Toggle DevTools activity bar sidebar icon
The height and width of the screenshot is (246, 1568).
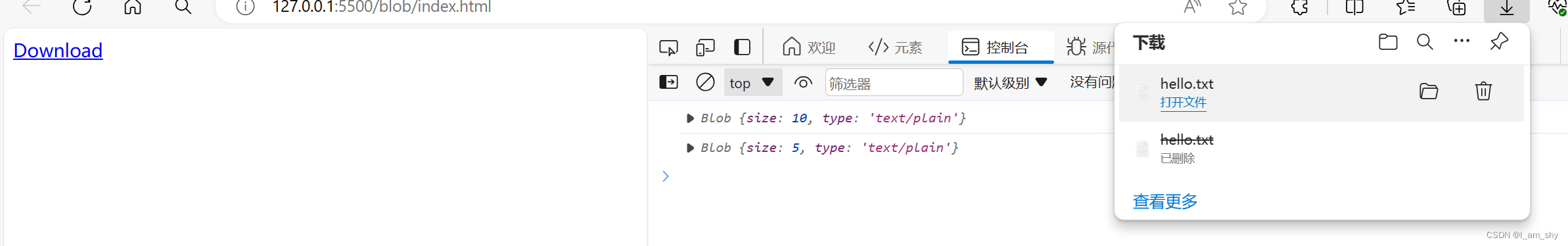click(x=742, y=47)
